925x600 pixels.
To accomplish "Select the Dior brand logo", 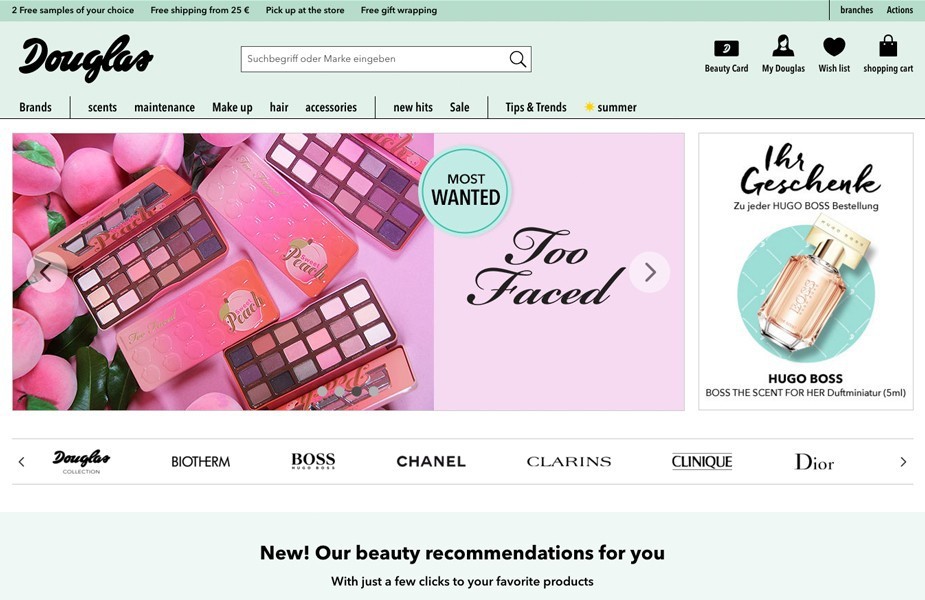I will point(814,461).
